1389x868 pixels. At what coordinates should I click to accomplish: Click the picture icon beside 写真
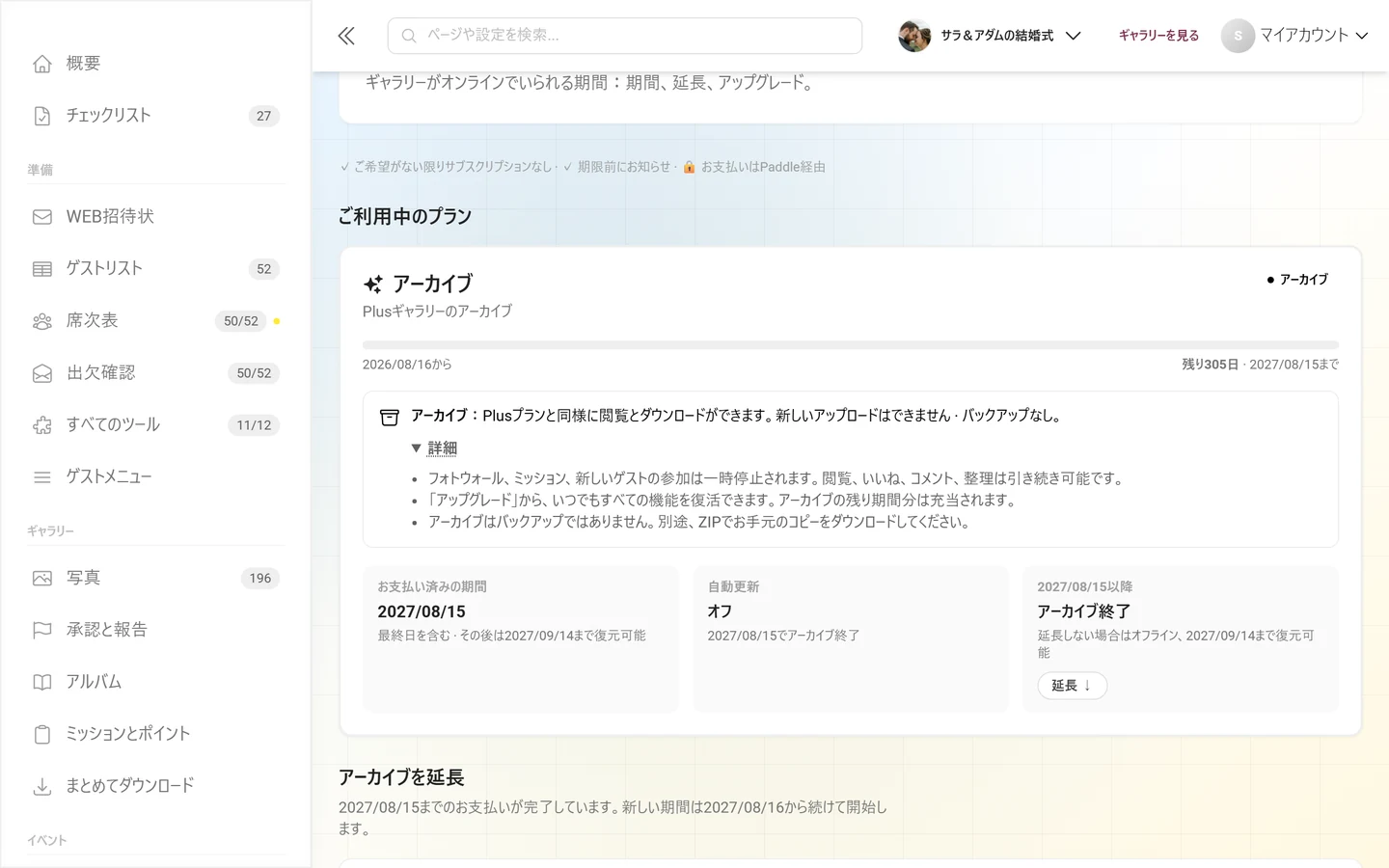[42, 579]
